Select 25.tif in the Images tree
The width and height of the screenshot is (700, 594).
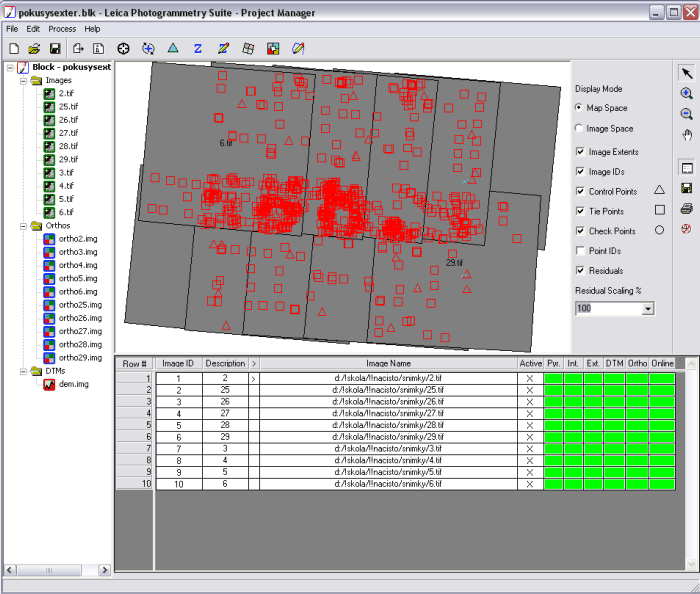[68, 107]
